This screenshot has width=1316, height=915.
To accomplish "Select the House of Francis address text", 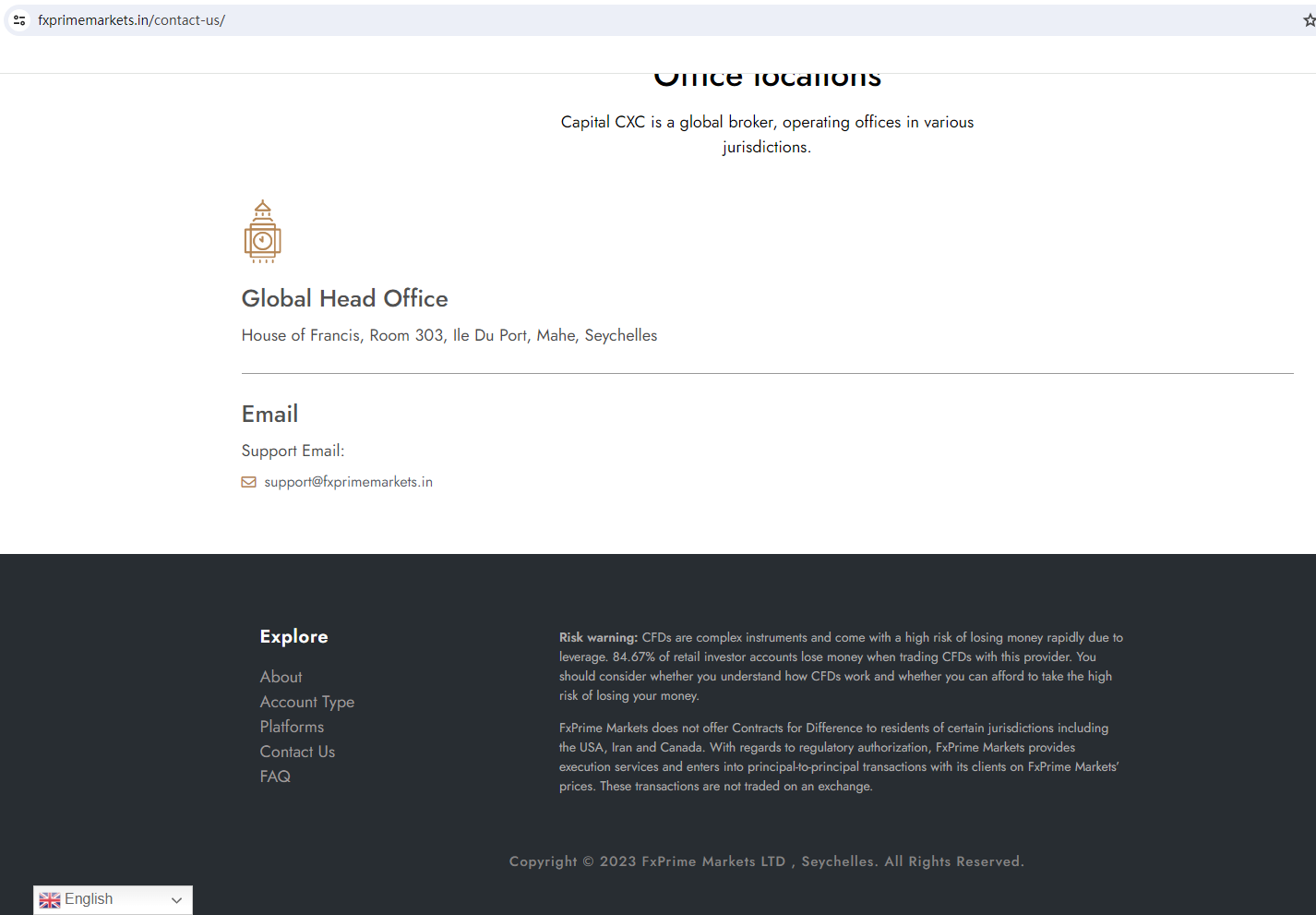I will tap(449, 335).
